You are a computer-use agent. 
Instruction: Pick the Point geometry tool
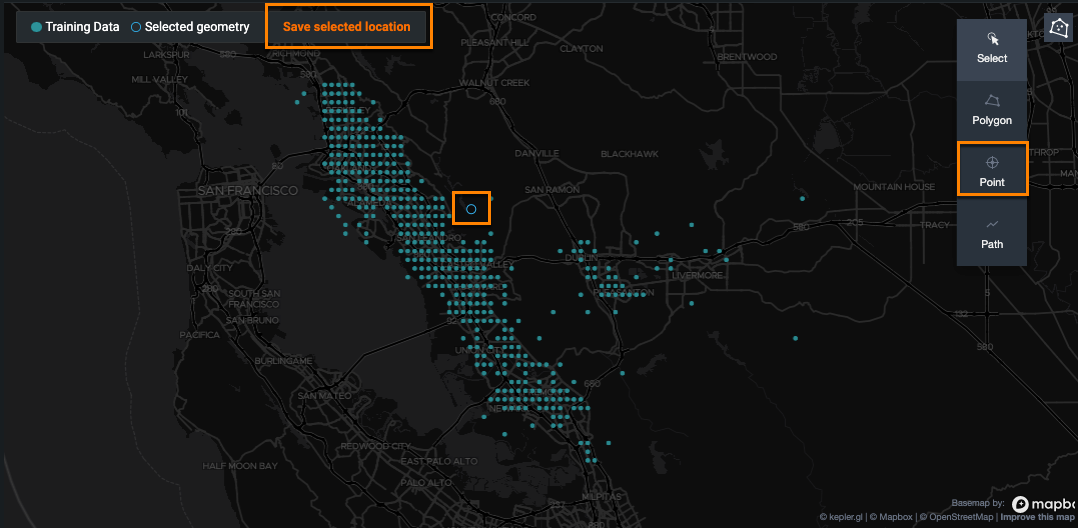[992, 171]
